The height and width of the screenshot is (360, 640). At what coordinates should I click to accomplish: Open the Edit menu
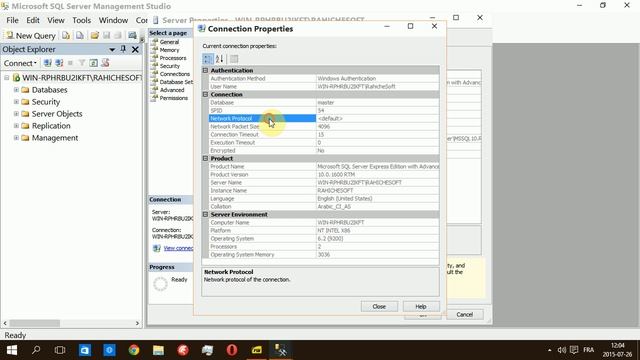tap(33, 20)
